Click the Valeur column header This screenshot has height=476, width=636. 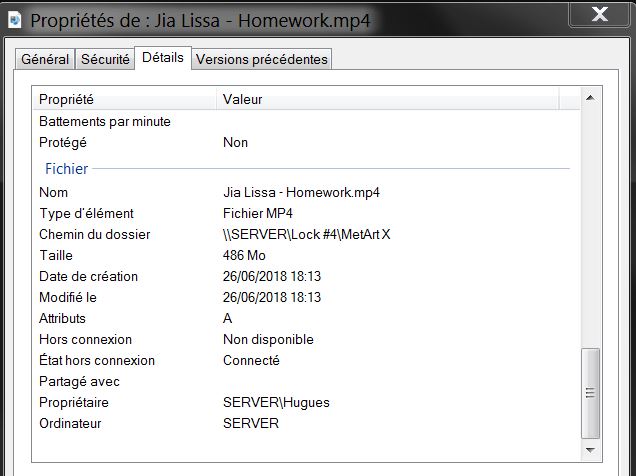point(387,99)
